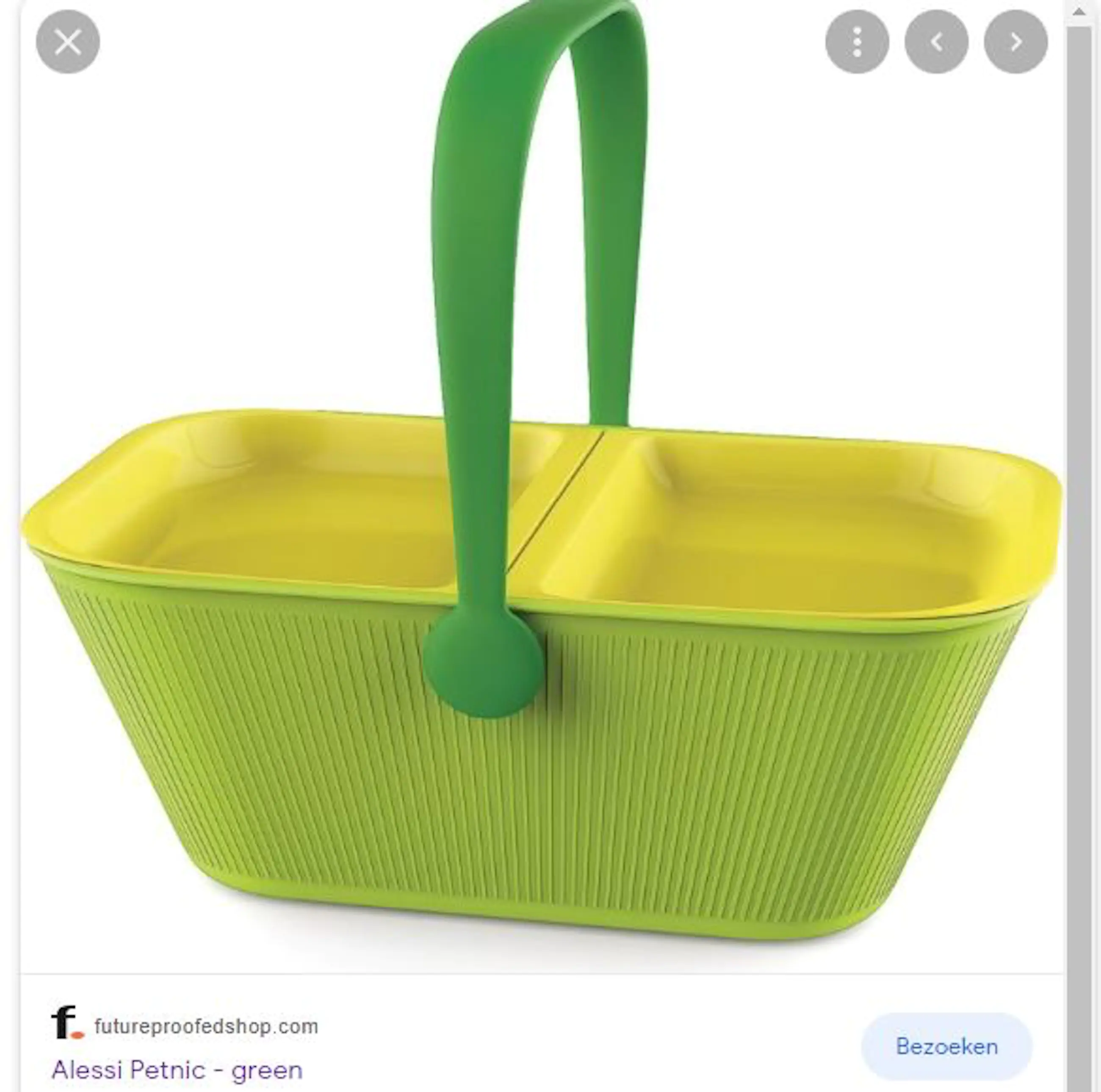Click the ribbed green basket body right side

tap(786, 769)
